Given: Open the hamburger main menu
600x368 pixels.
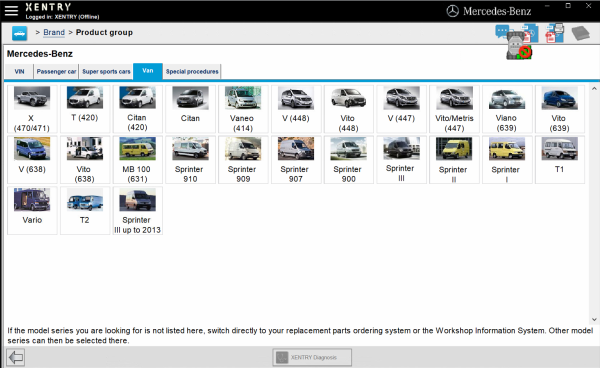Looking at the screenshot, I should [11, 11].
